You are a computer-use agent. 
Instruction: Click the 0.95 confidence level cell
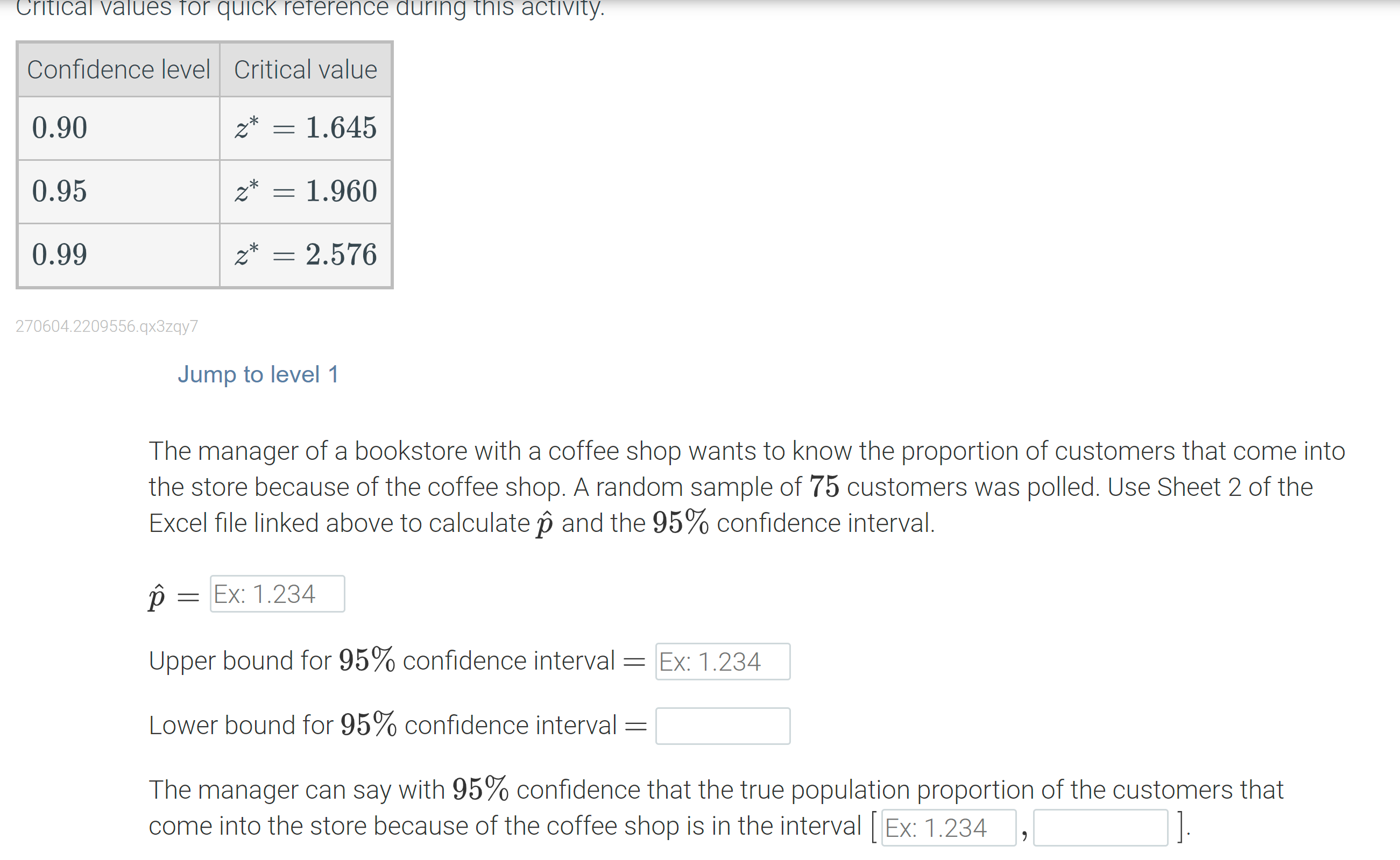pos(60,191)
